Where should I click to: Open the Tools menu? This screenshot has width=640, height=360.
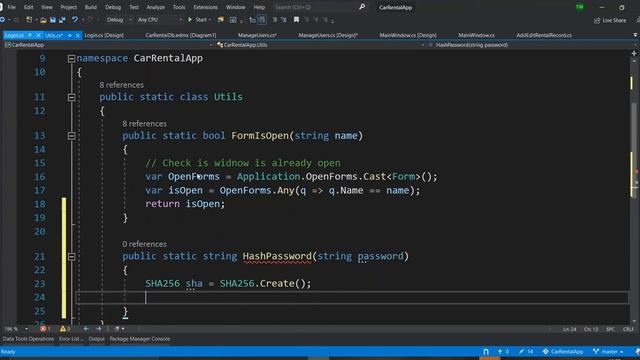(x=179, y=7)
